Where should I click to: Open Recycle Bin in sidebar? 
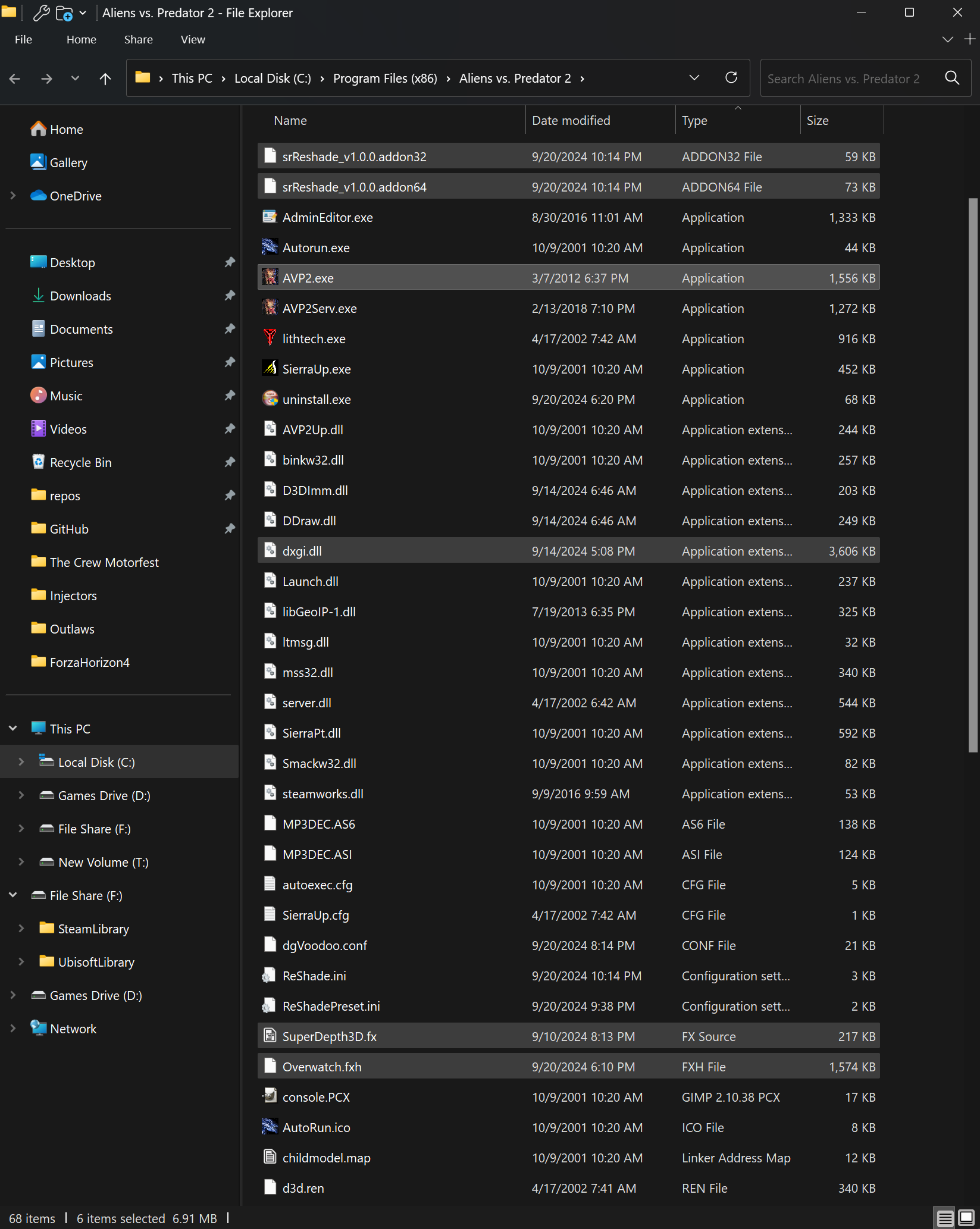(x=80, y=462)
